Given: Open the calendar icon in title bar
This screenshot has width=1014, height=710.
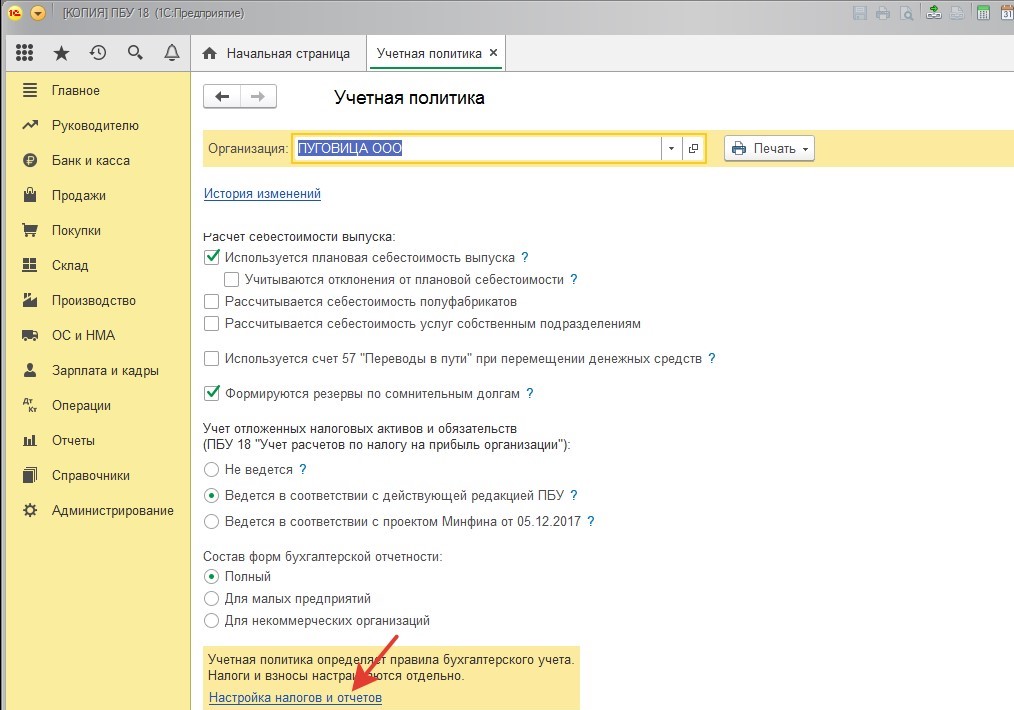Looking at the screenshot, I should (x=1006, y=14).
